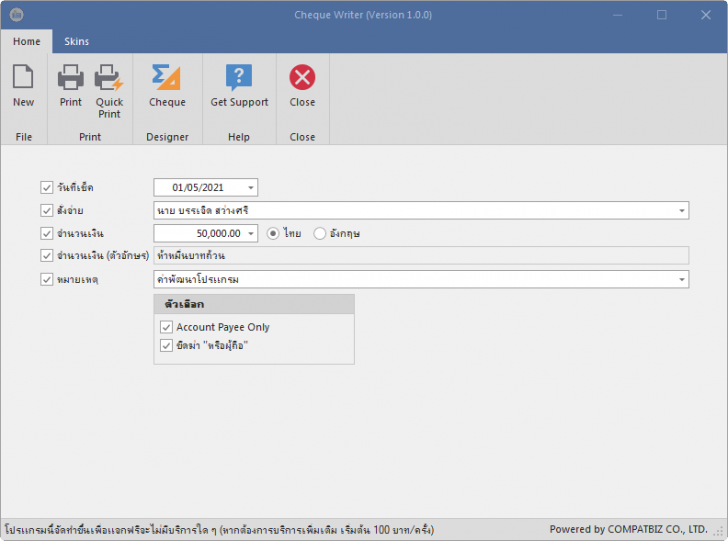Expand the remark ค่าพัฒนาโปรแกรม dropdown arrow

(x=682, y=280)
